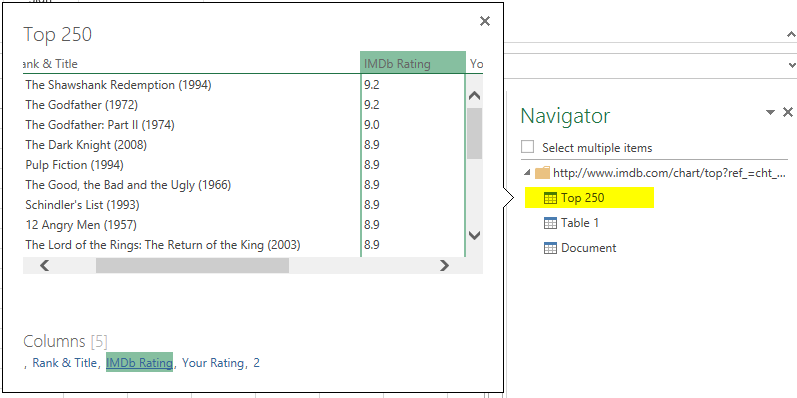Select the IMDb Rating column header
This screenshot has width=797, height=398.
413,64
